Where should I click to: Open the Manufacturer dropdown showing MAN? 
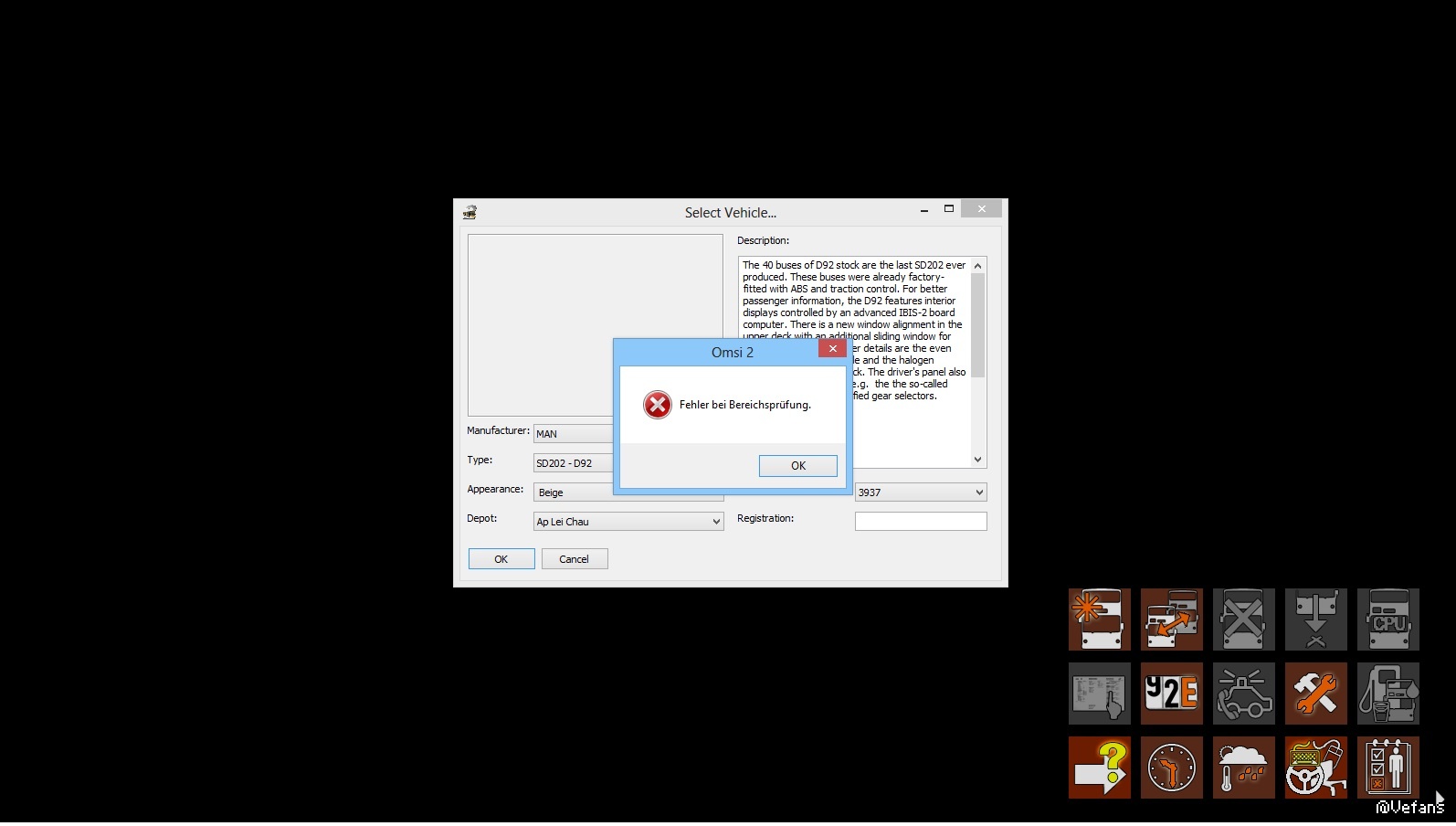pos(574,434)
